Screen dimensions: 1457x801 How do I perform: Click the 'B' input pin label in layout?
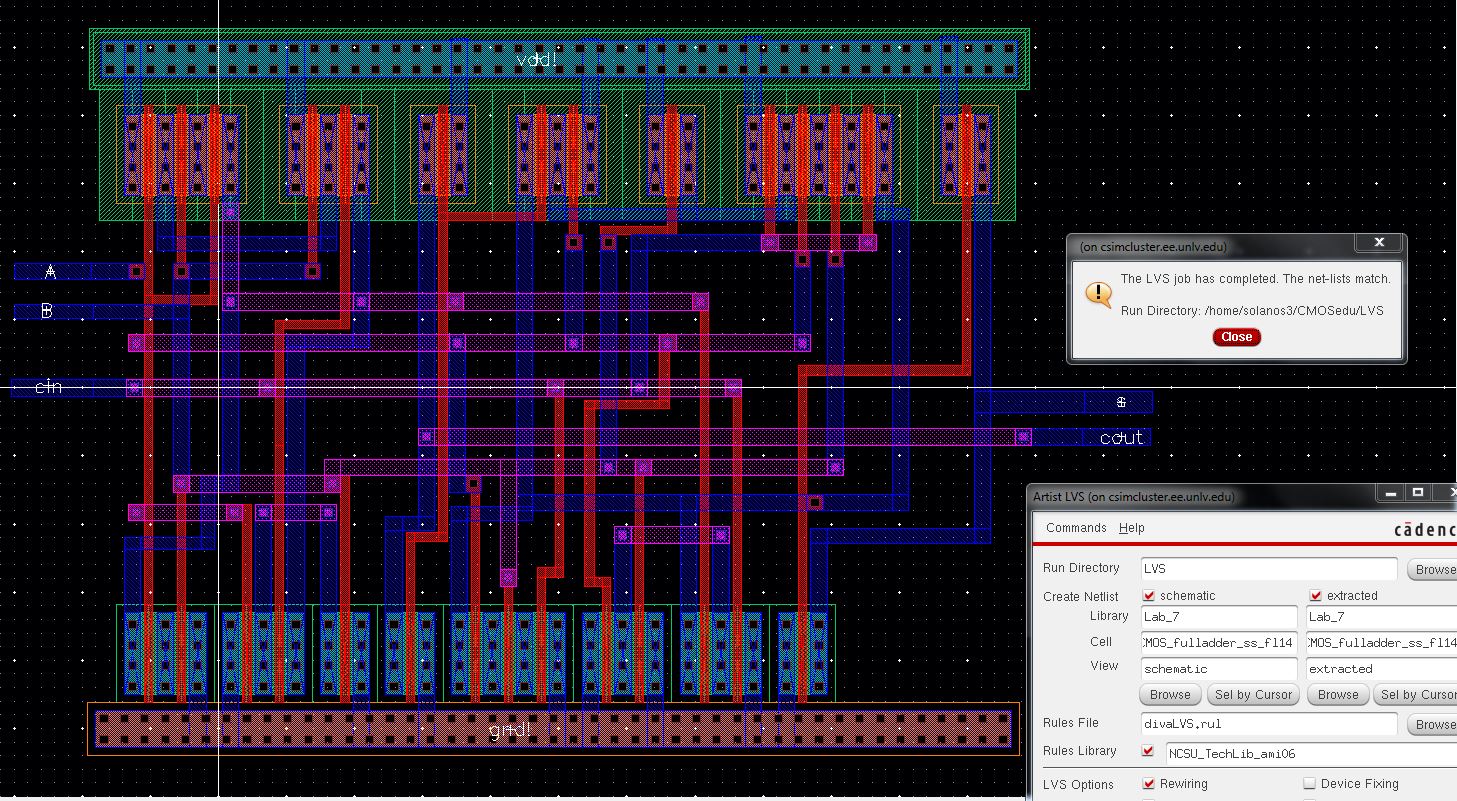click(47, 311)
